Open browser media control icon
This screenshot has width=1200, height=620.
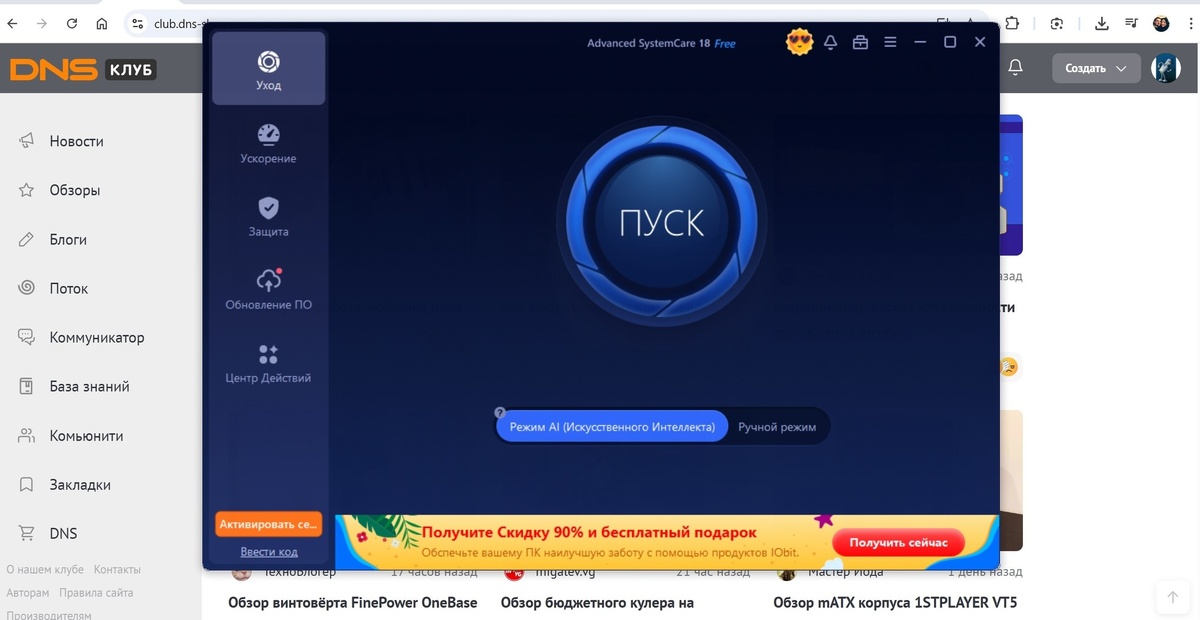(x=1130, y=23)
